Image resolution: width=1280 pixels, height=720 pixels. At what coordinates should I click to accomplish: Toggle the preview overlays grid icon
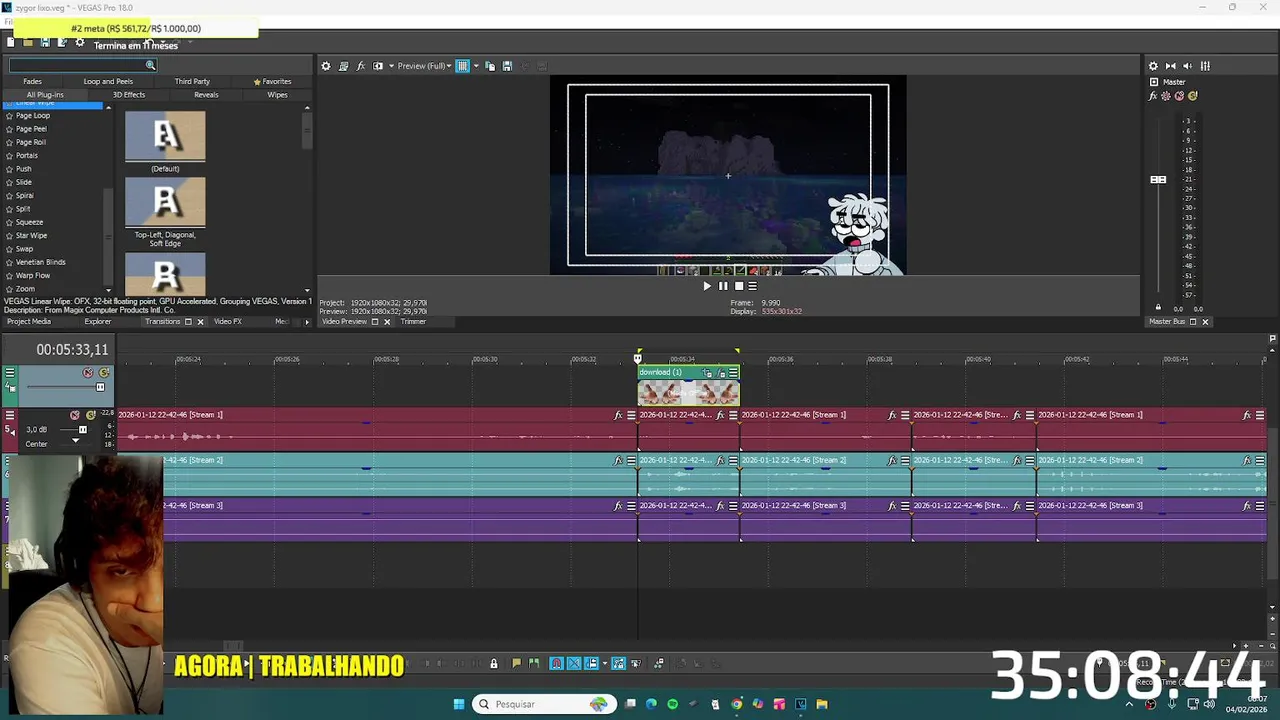462,66
